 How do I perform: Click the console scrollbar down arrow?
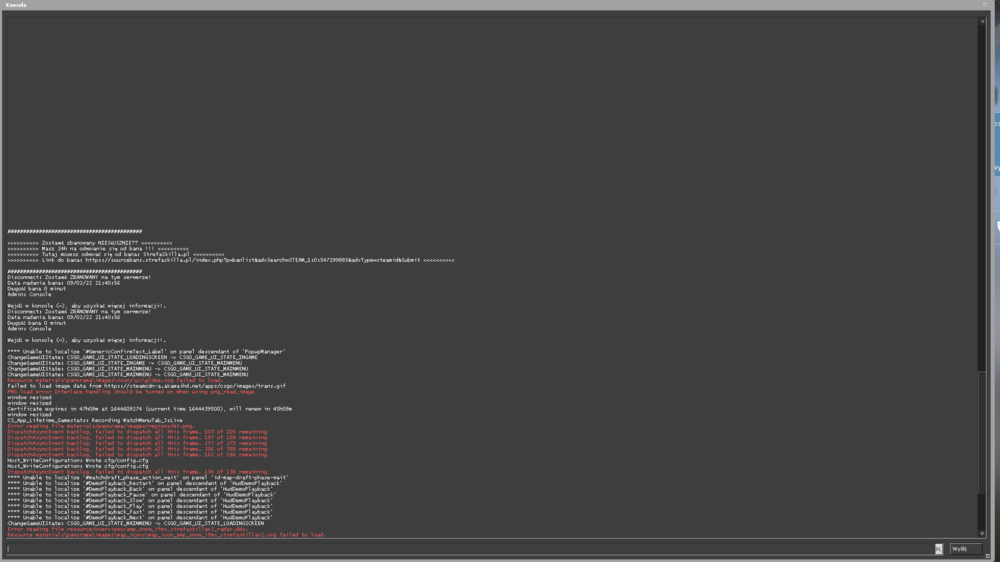(x=982, y=533)
